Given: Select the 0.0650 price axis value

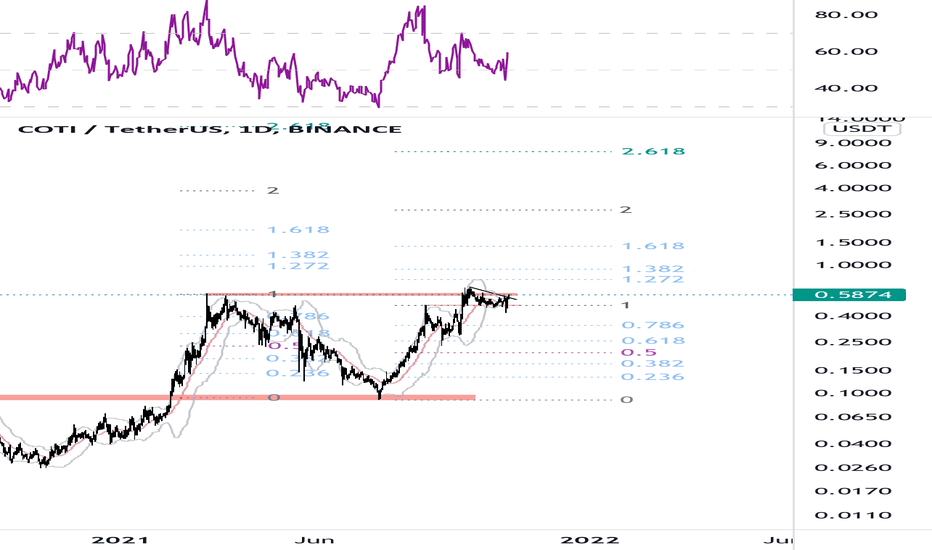Looking at the screenshot, I should pos(853,417).
